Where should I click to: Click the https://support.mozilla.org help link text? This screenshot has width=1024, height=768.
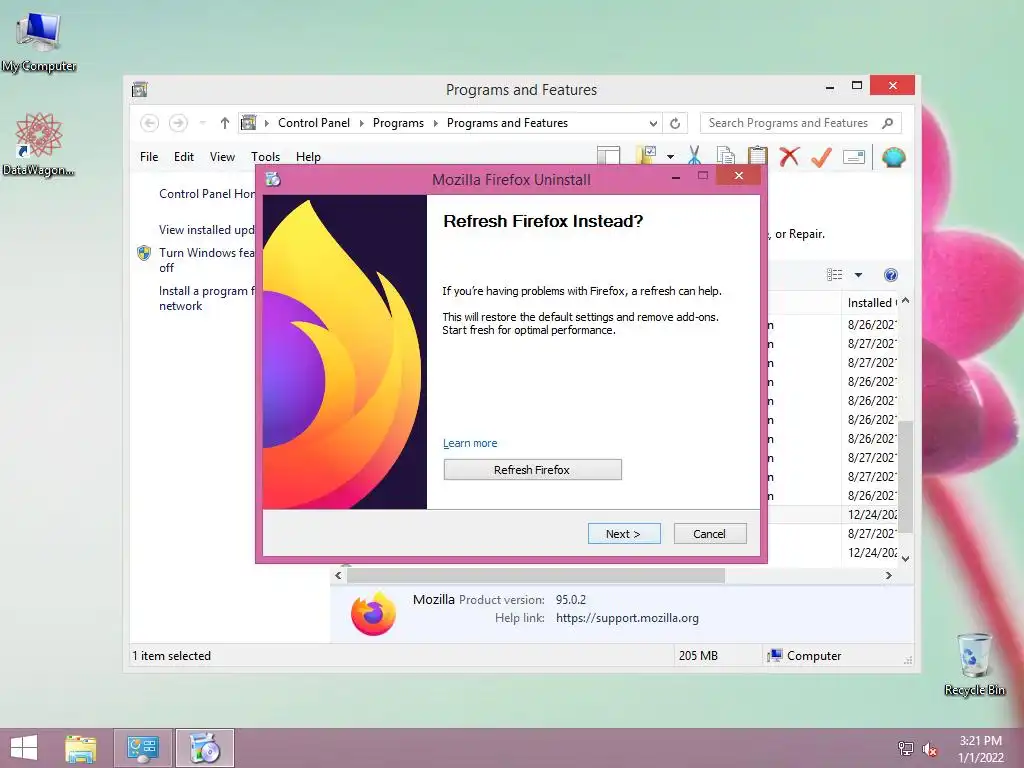tap(627, 618)
